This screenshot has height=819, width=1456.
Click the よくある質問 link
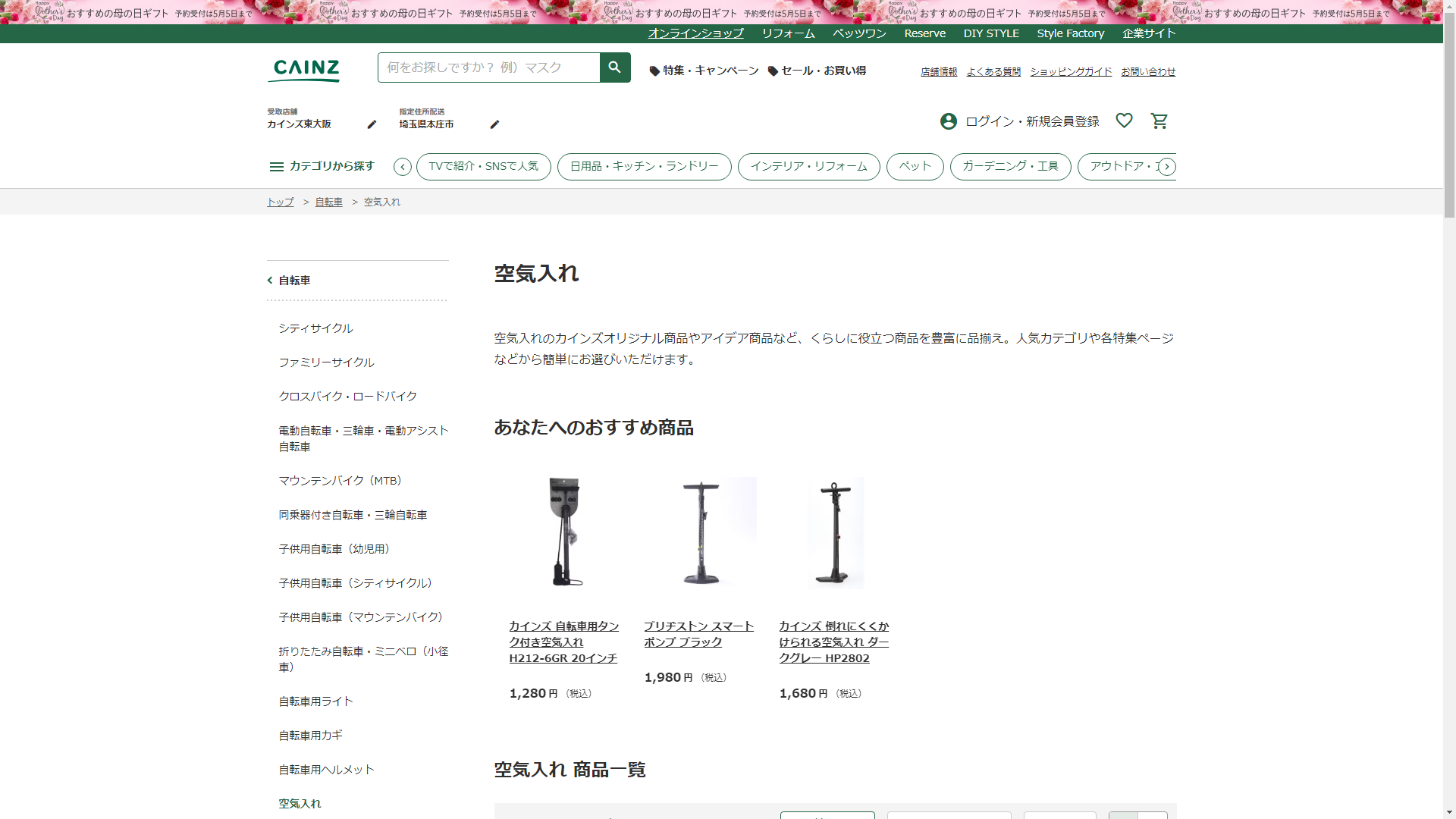click(993, 71)
